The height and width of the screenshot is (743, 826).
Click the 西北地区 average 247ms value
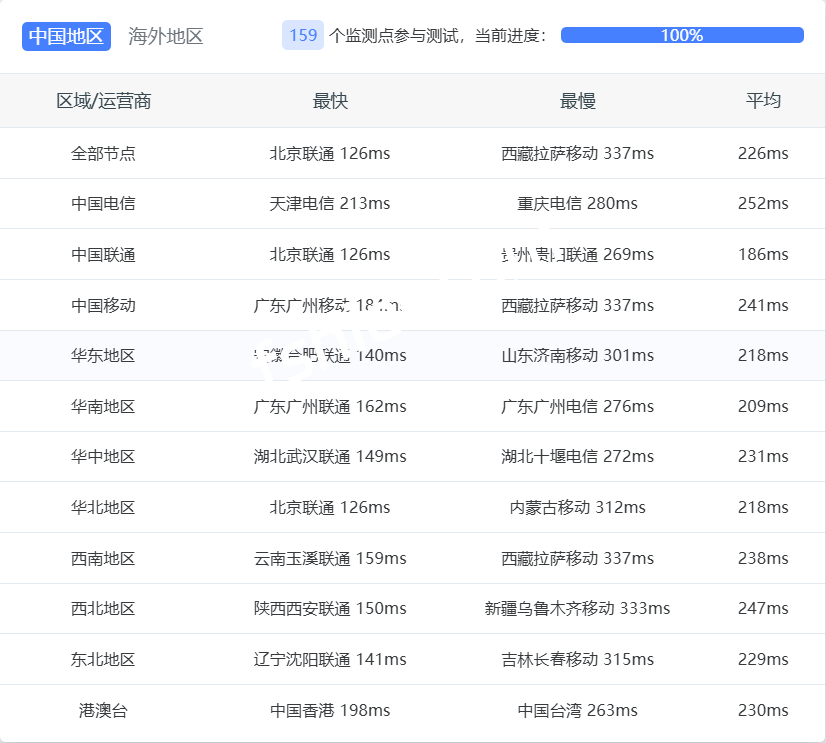click(x=763, y=608)
